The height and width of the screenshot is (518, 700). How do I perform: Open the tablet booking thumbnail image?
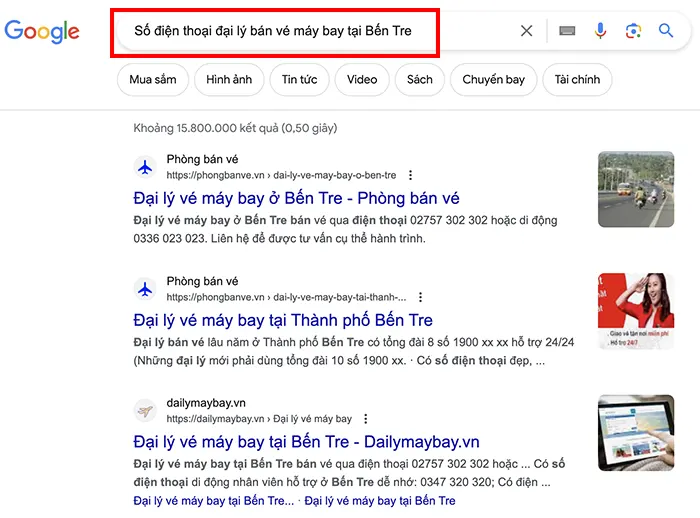pyautogui.click(x=636, y=433)
